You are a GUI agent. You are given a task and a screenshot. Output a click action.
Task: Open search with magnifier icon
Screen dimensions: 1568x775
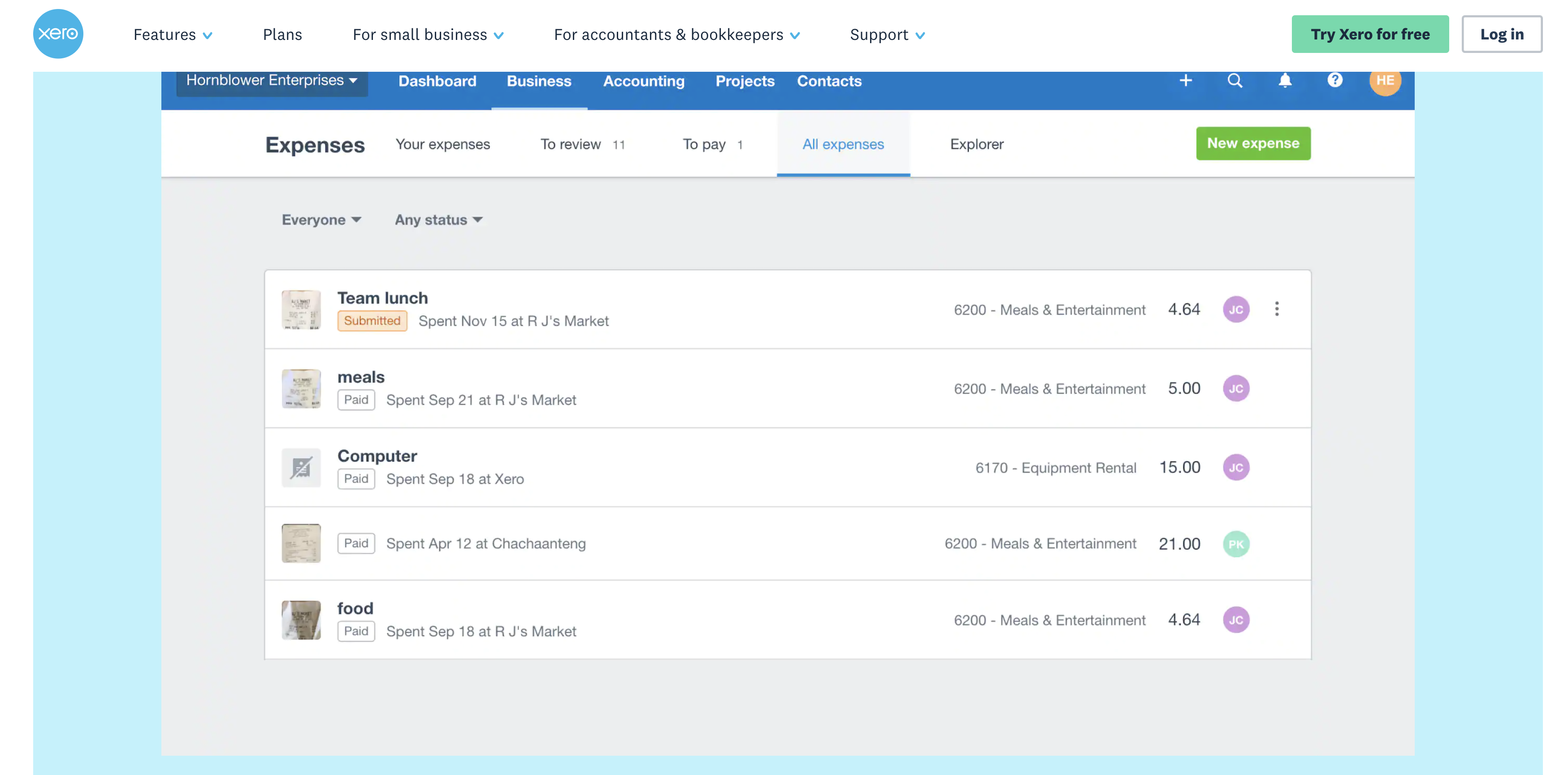pyautogui.click(x=1234, y=80)
